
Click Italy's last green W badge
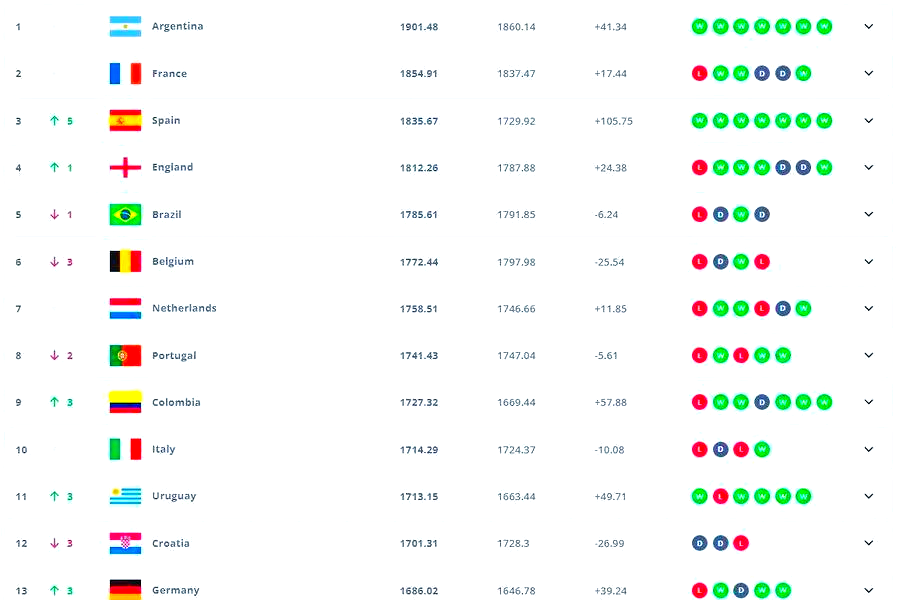tap(762, 450)
